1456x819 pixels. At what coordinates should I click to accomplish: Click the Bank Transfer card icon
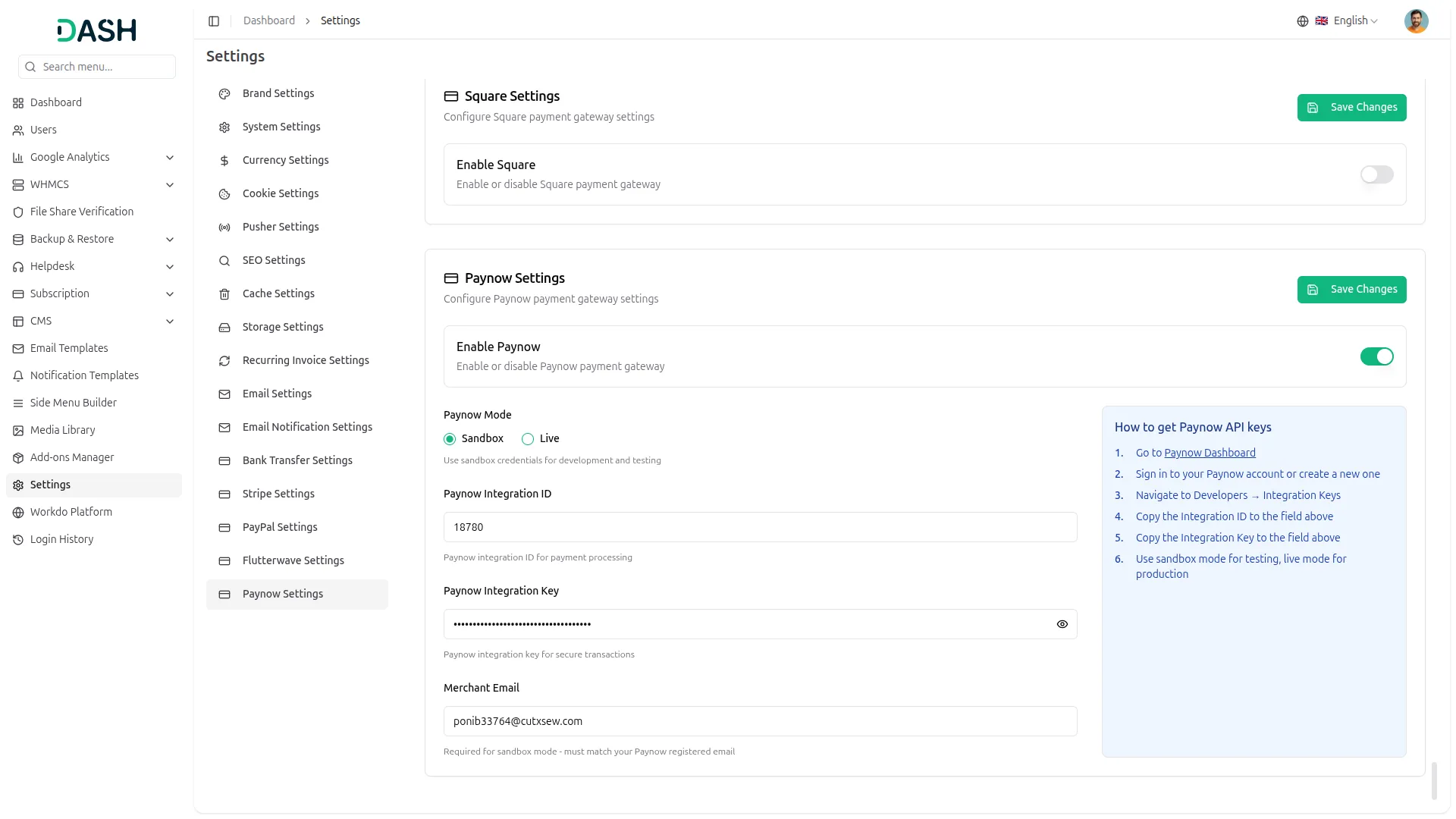click(224, 461)
